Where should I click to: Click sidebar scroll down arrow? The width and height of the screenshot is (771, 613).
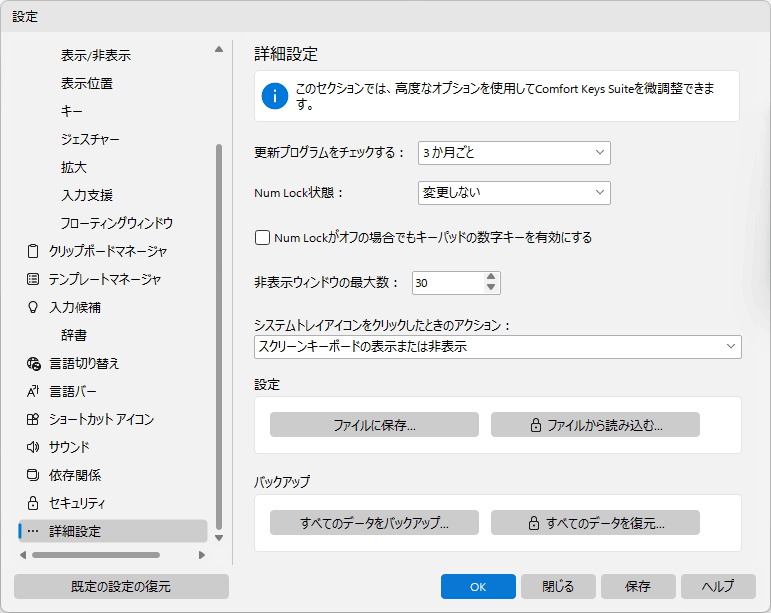tap(219, 538)
